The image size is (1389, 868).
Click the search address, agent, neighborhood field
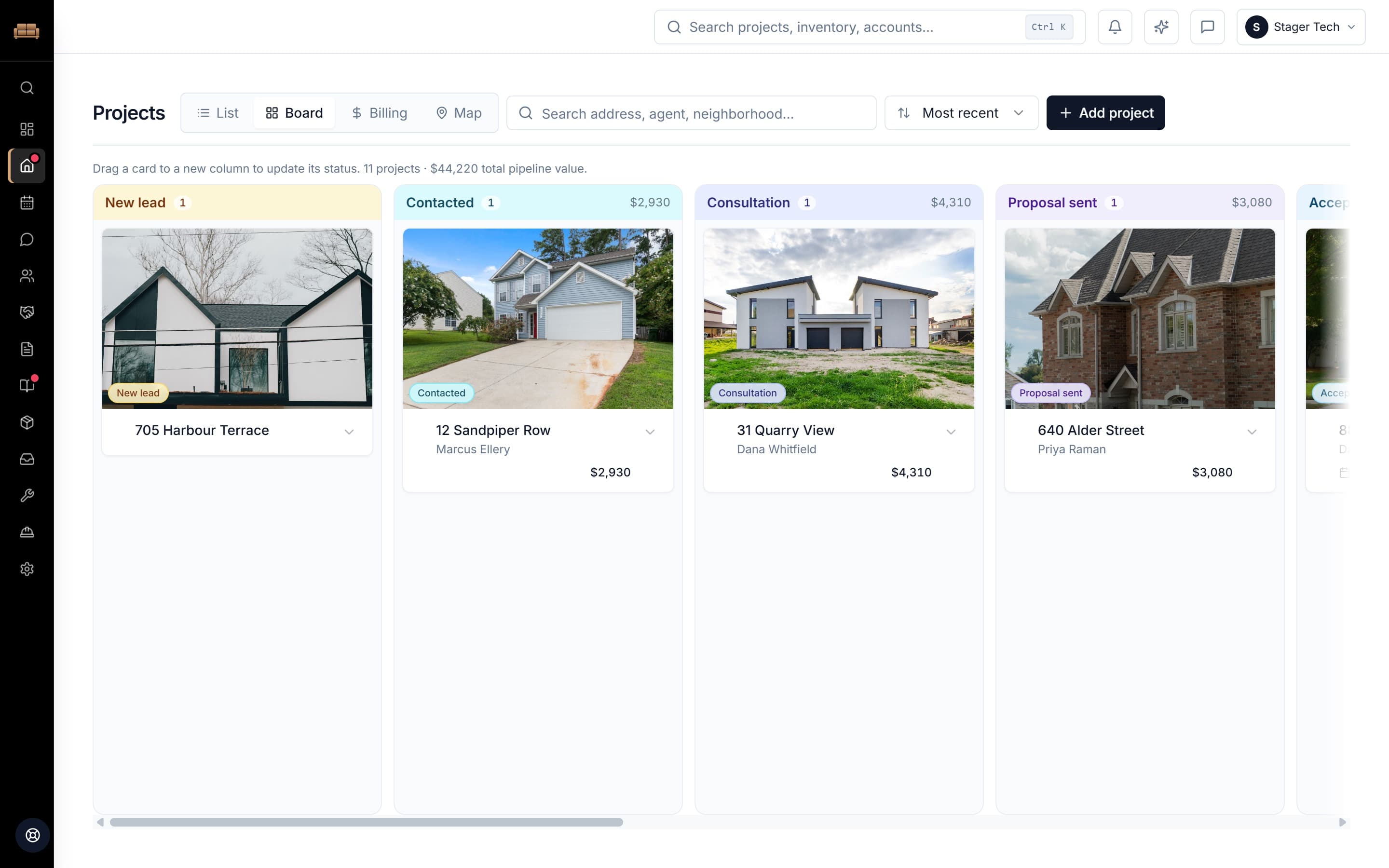(691, 113)
